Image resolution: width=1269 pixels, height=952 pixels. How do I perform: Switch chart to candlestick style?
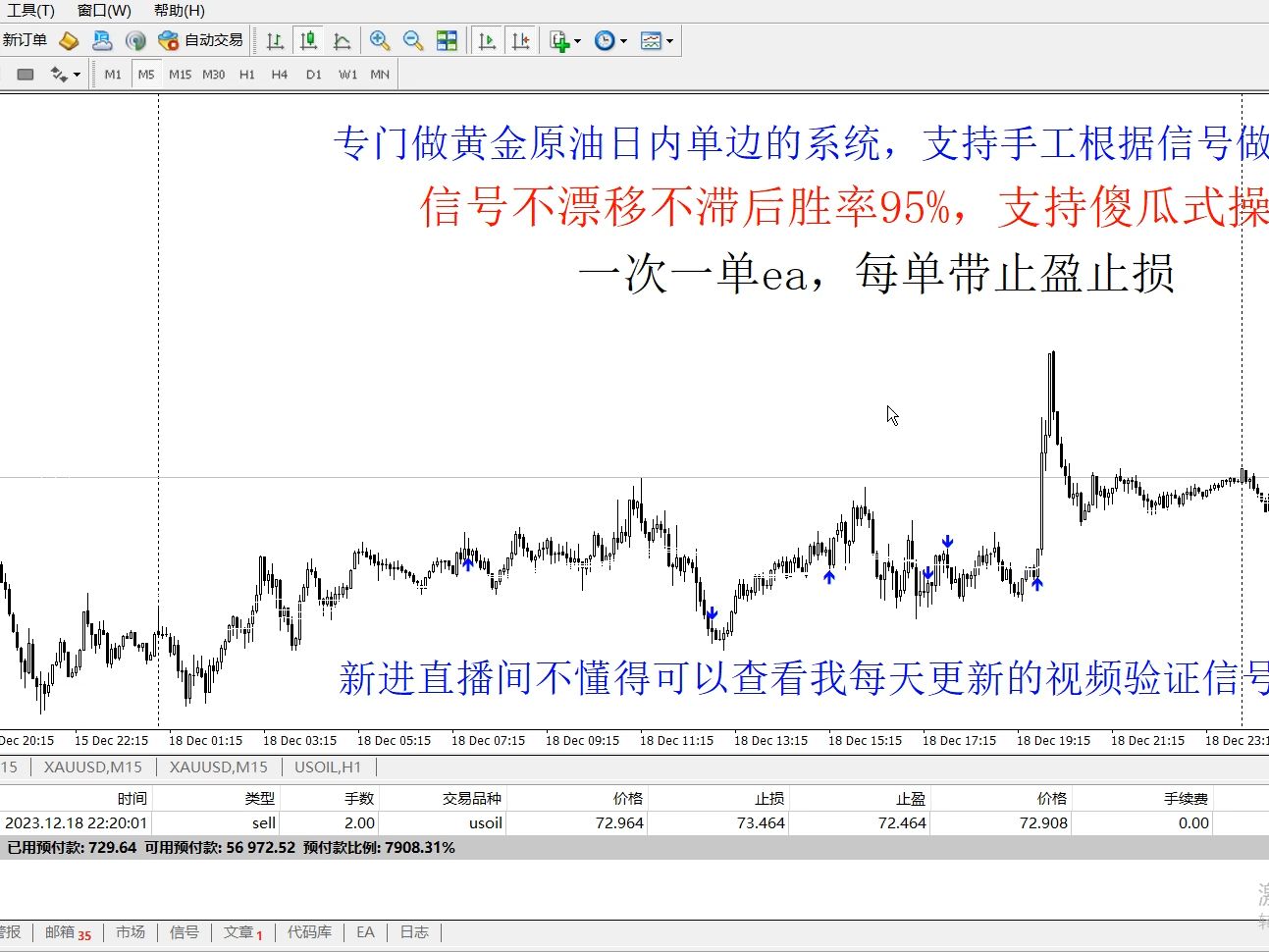[309, 40]
